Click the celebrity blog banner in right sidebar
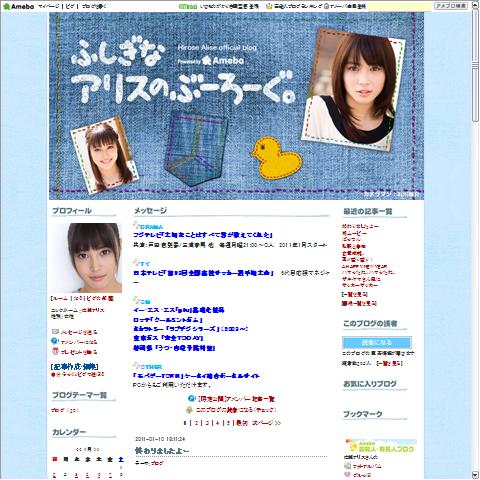The width and height of the screenshot is (480, 480). coord(380,446)
